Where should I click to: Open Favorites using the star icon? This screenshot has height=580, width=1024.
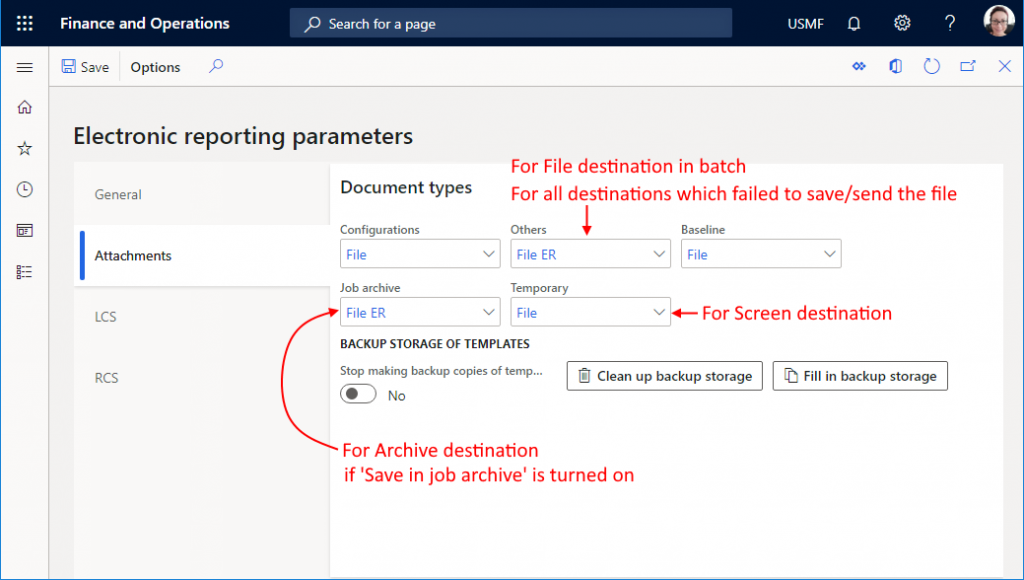point(25,148)
